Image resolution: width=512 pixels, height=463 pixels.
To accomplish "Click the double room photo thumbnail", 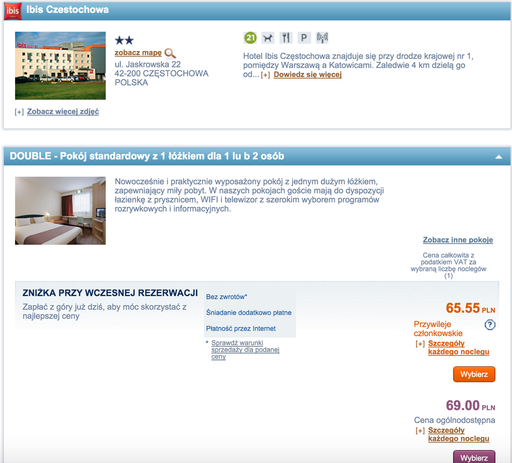I will (60, 211).
